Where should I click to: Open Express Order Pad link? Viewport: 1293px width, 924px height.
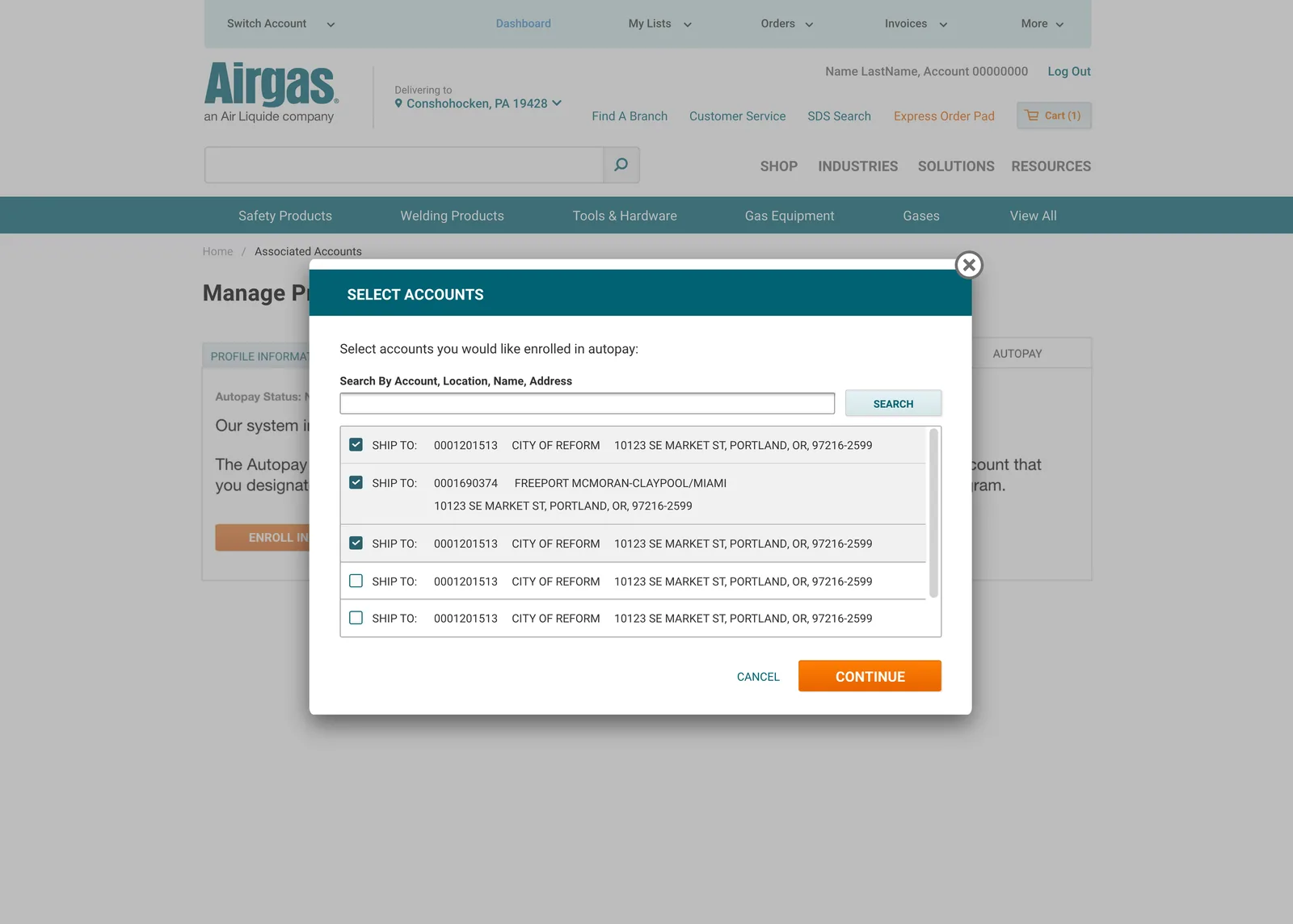click(x=944, y=116)
